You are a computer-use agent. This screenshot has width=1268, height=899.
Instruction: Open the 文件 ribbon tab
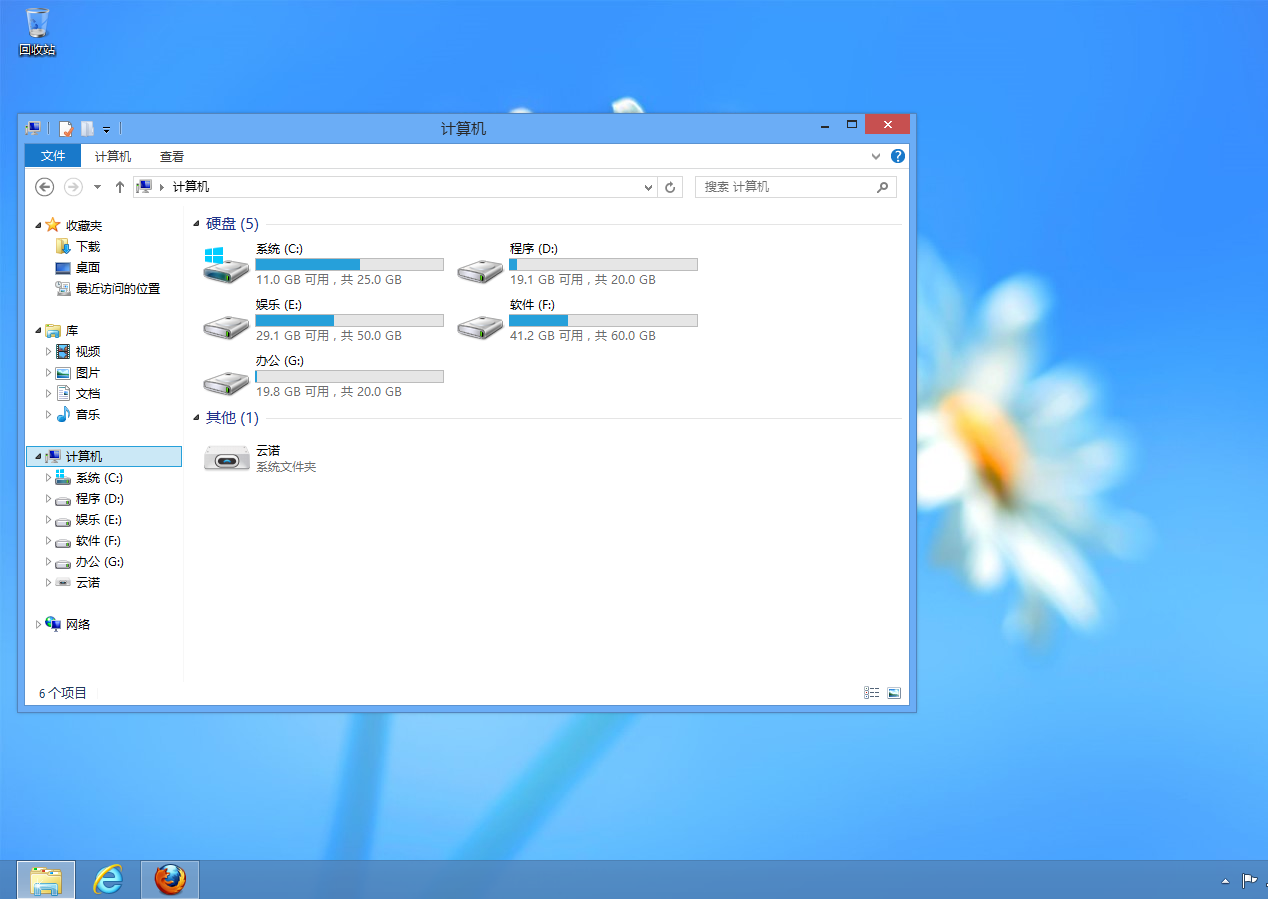53,156
